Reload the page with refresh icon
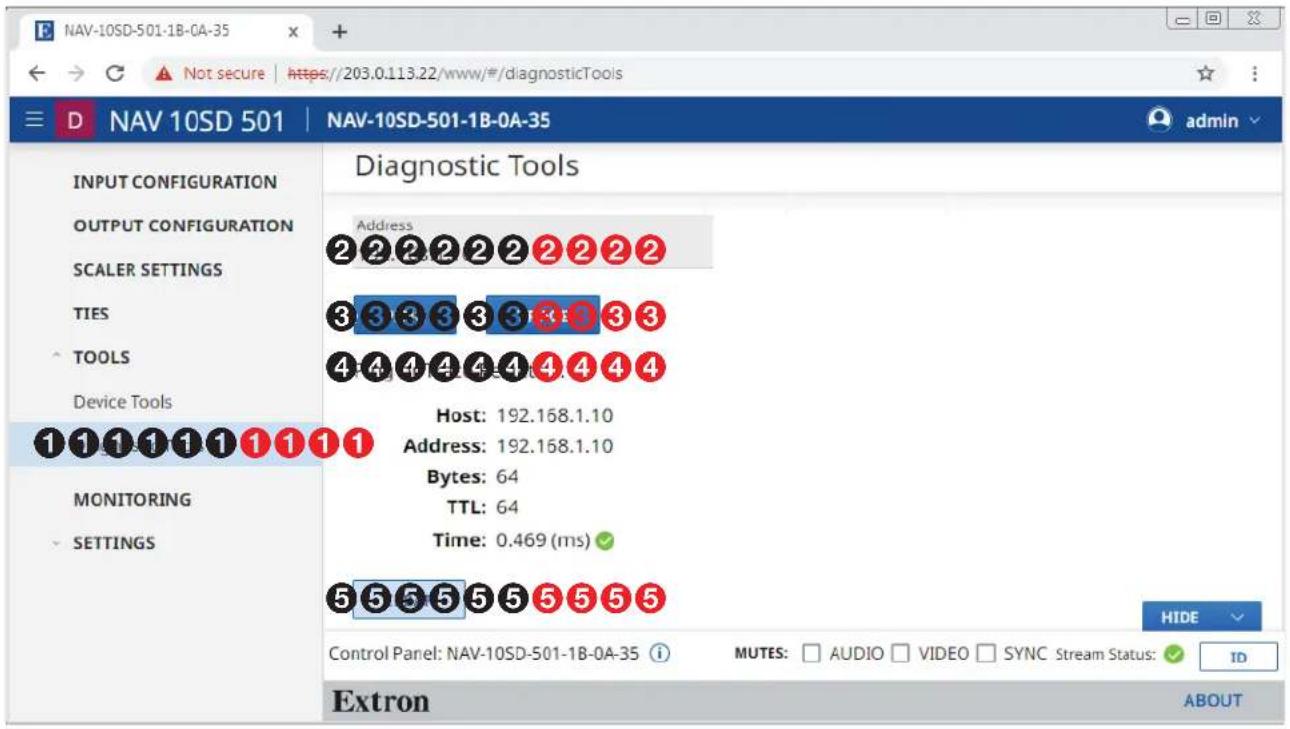The height and width of the screenshot is (729, 1290). (x=115, y=73)
